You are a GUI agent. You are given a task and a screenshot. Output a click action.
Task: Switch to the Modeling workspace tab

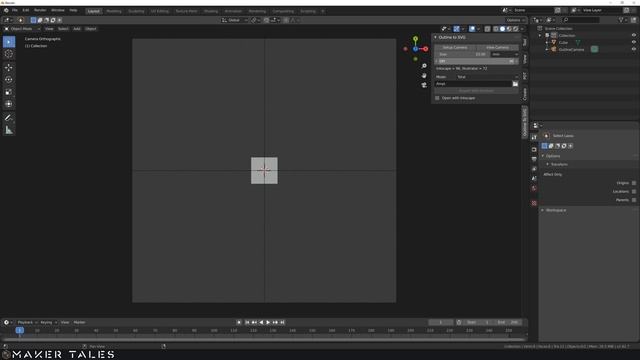pos(114,11)
